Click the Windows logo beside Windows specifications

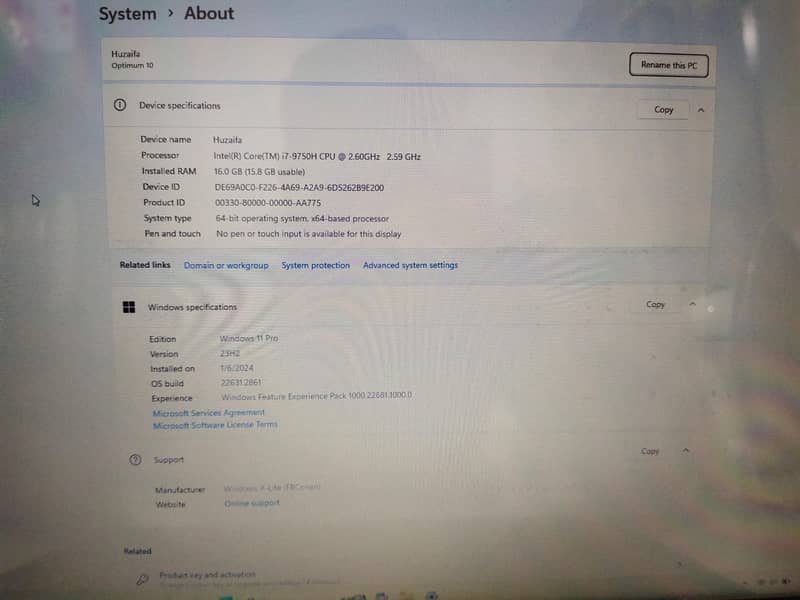click(129, 307)
